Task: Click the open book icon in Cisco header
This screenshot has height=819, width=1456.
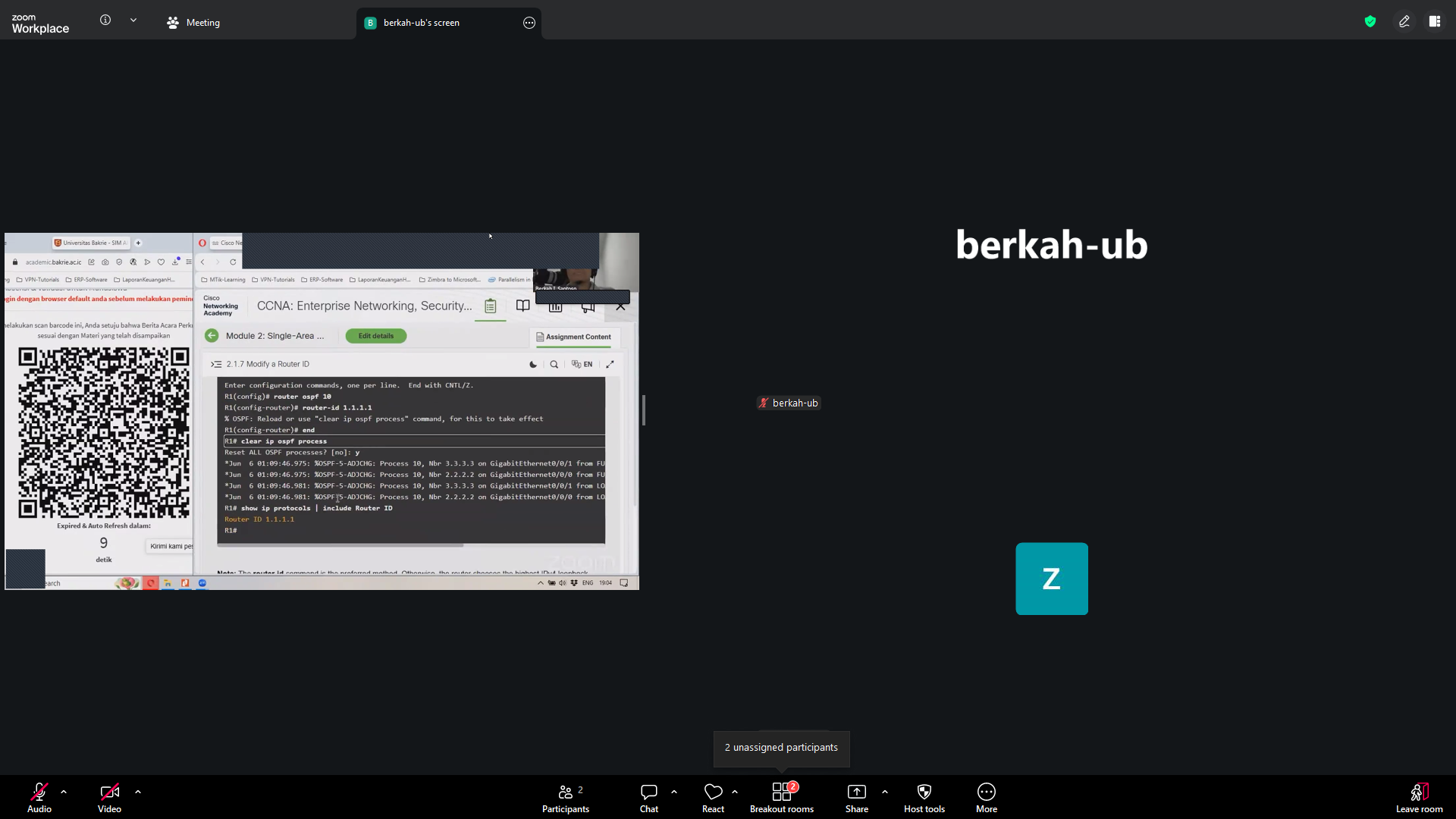Action: click(523, 306)
